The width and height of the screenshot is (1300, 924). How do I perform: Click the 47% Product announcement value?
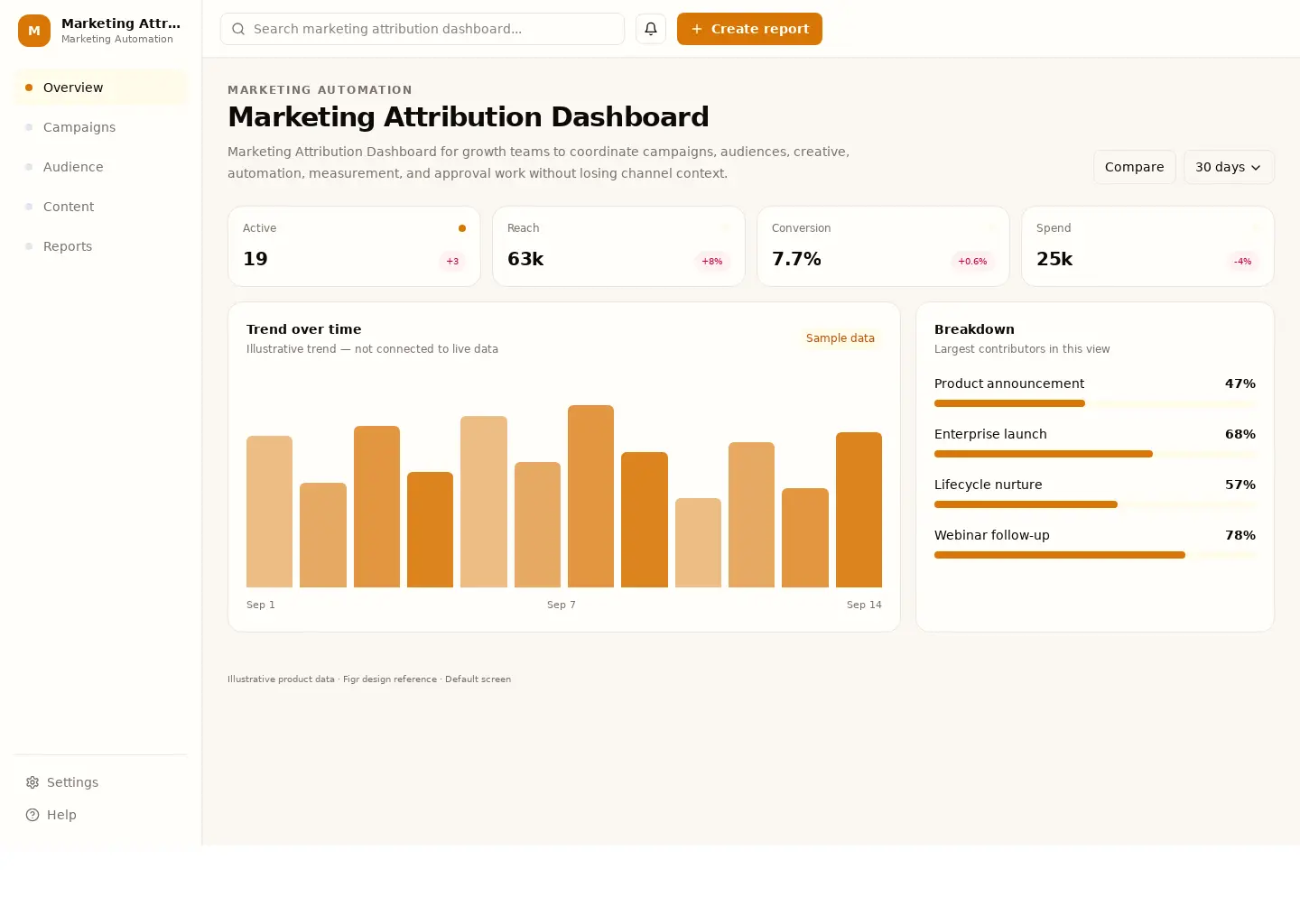click(1240, 383)
